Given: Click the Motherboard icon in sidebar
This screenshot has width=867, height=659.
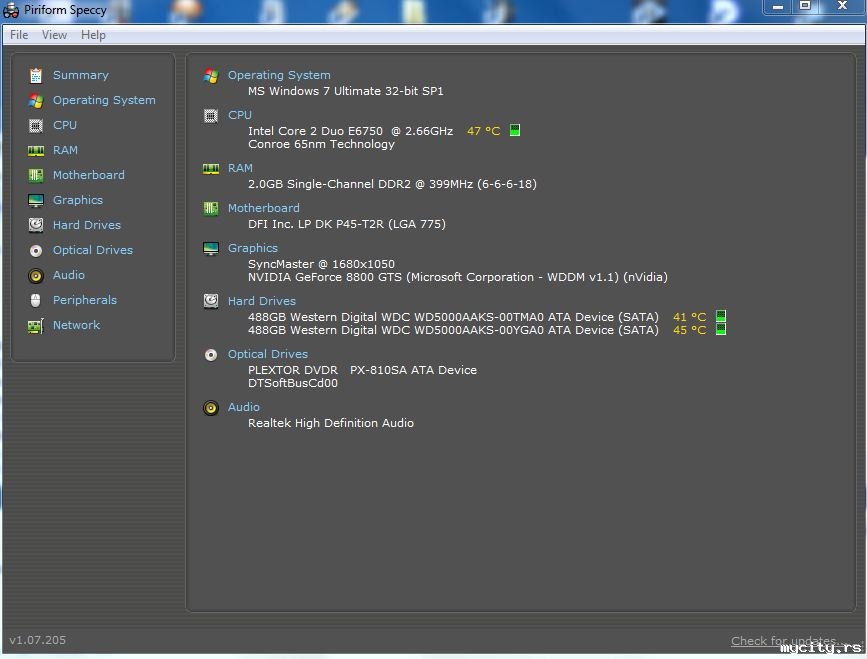Looking at the screenshot, I should tap(36, 175).
